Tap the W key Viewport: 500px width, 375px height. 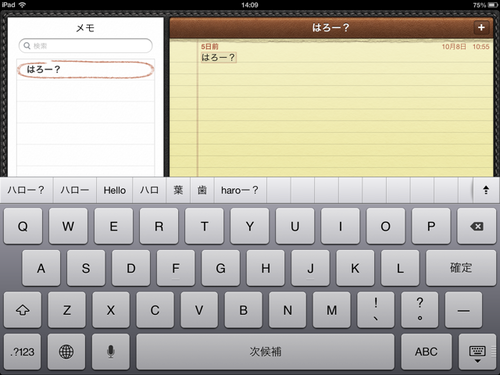68,226
